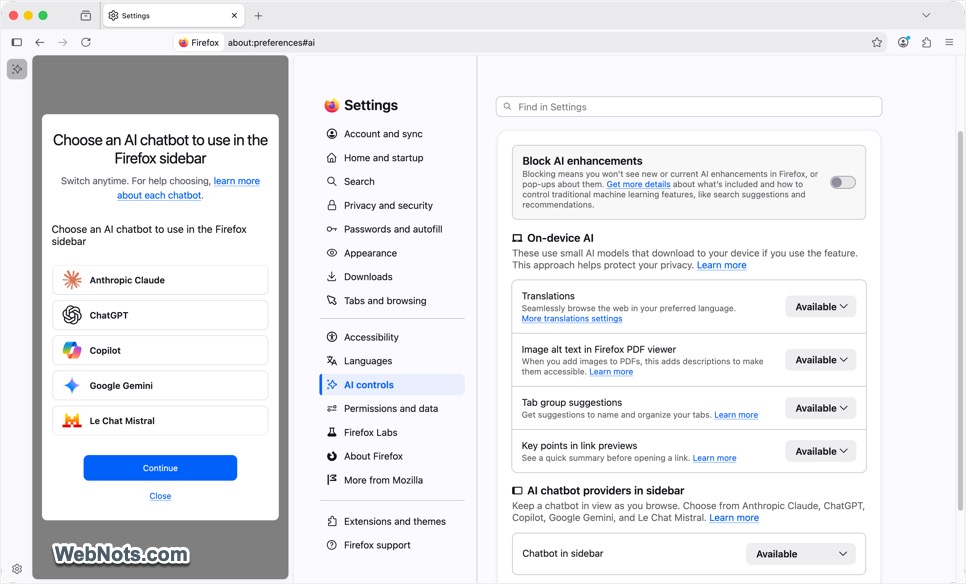Open Firefox Labs category
This screenshot has height=584, width=966.
point(392,432)
